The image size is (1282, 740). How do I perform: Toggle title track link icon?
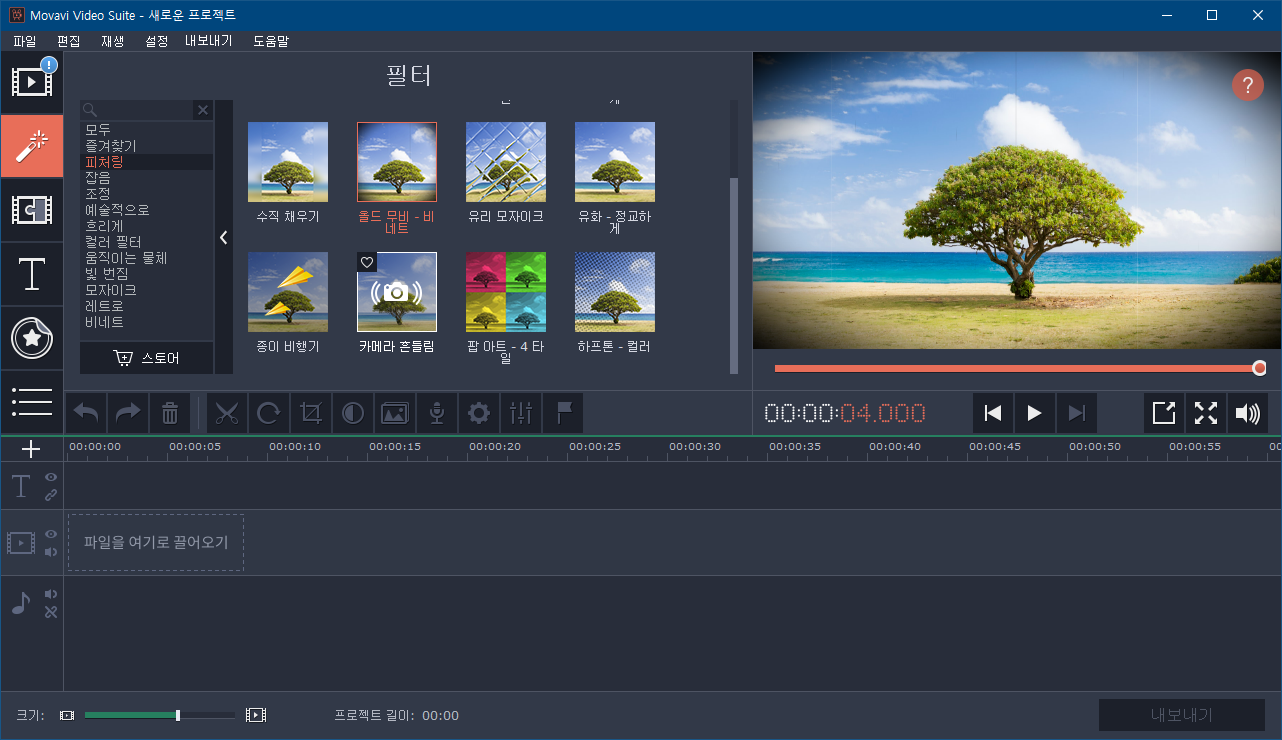point(51,495)
